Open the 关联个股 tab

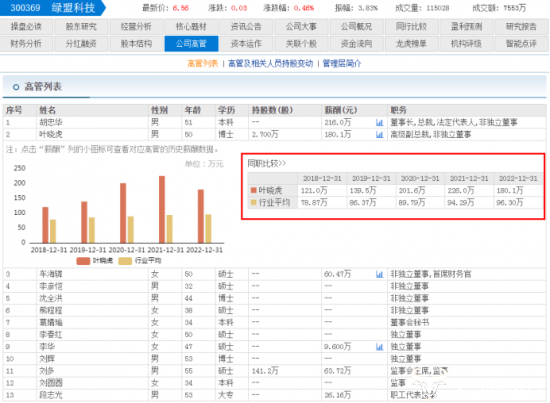301,44
